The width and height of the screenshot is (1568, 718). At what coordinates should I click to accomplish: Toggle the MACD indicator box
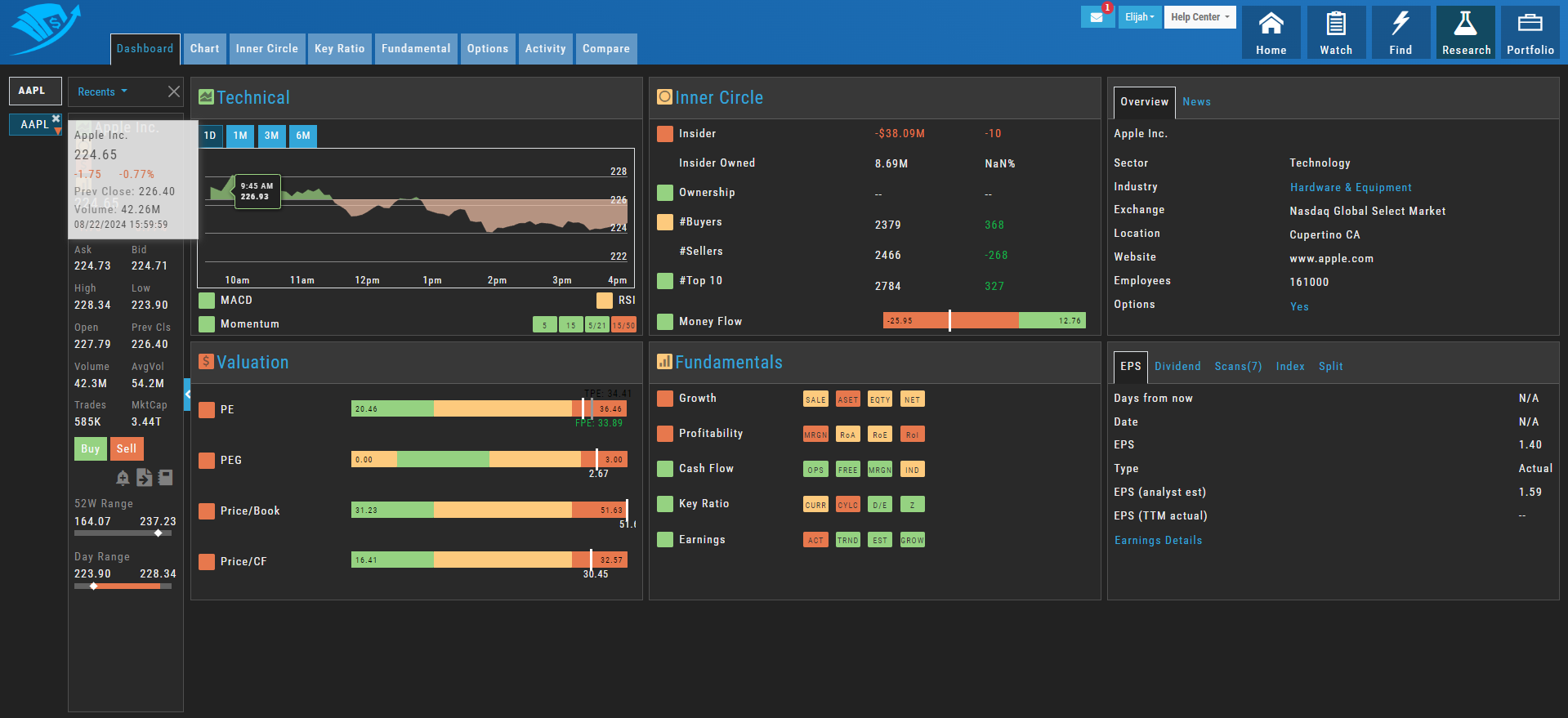click(x=207, y=301)
